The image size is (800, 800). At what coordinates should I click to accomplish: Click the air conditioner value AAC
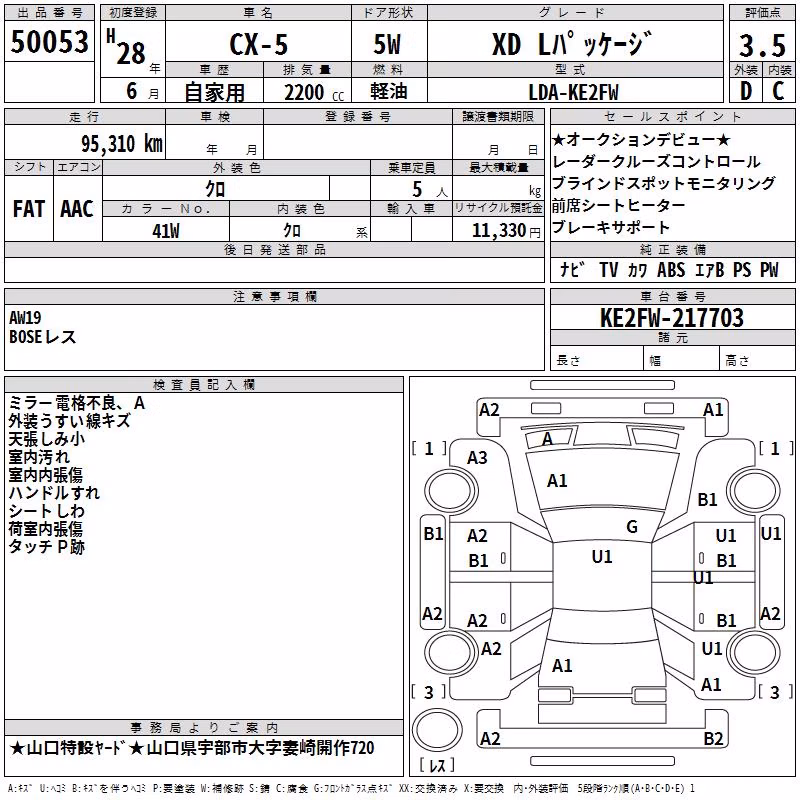pos(77,209)
